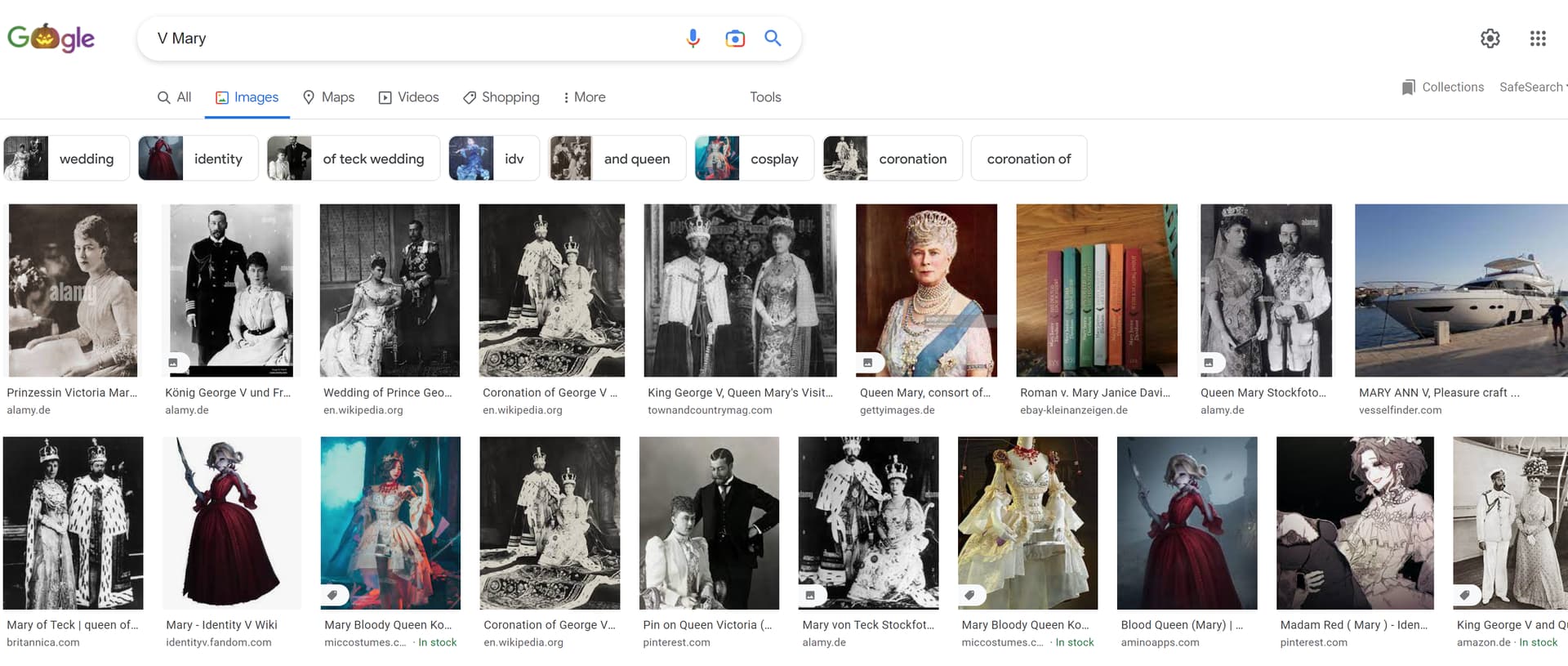Viewport: 1568px width, 666px height.
Task: Open search by image with the camera icon
Action: 735,38
